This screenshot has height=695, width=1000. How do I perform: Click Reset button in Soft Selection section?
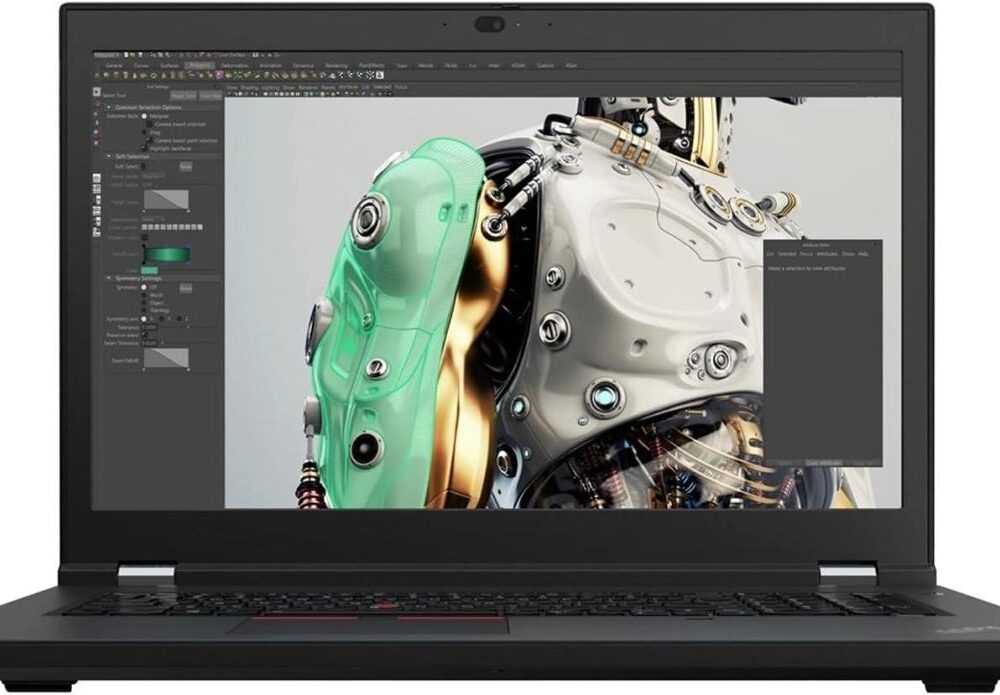186,166
